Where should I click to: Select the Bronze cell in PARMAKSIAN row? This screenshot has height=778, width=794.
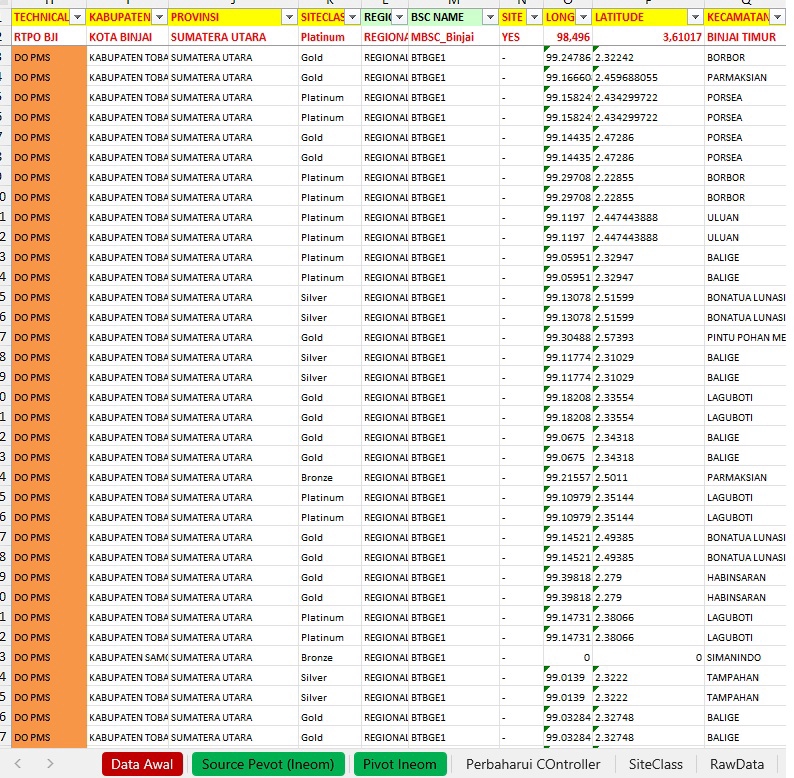tap(330, 478)
